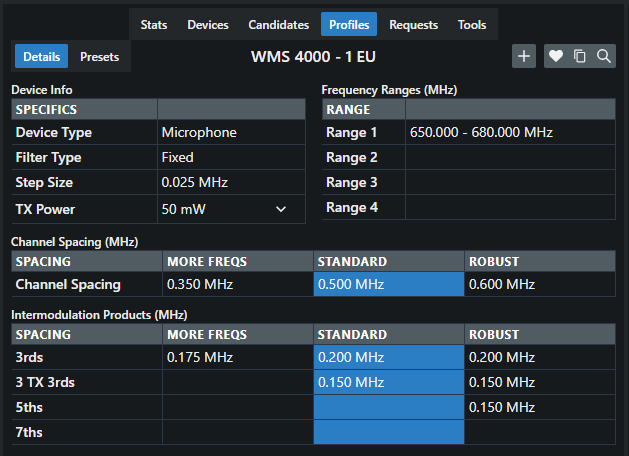Click Range 1 value 650.000 - 680.000 MHz
This screenshot has height=456, width=629.
[x=510, y=132]
